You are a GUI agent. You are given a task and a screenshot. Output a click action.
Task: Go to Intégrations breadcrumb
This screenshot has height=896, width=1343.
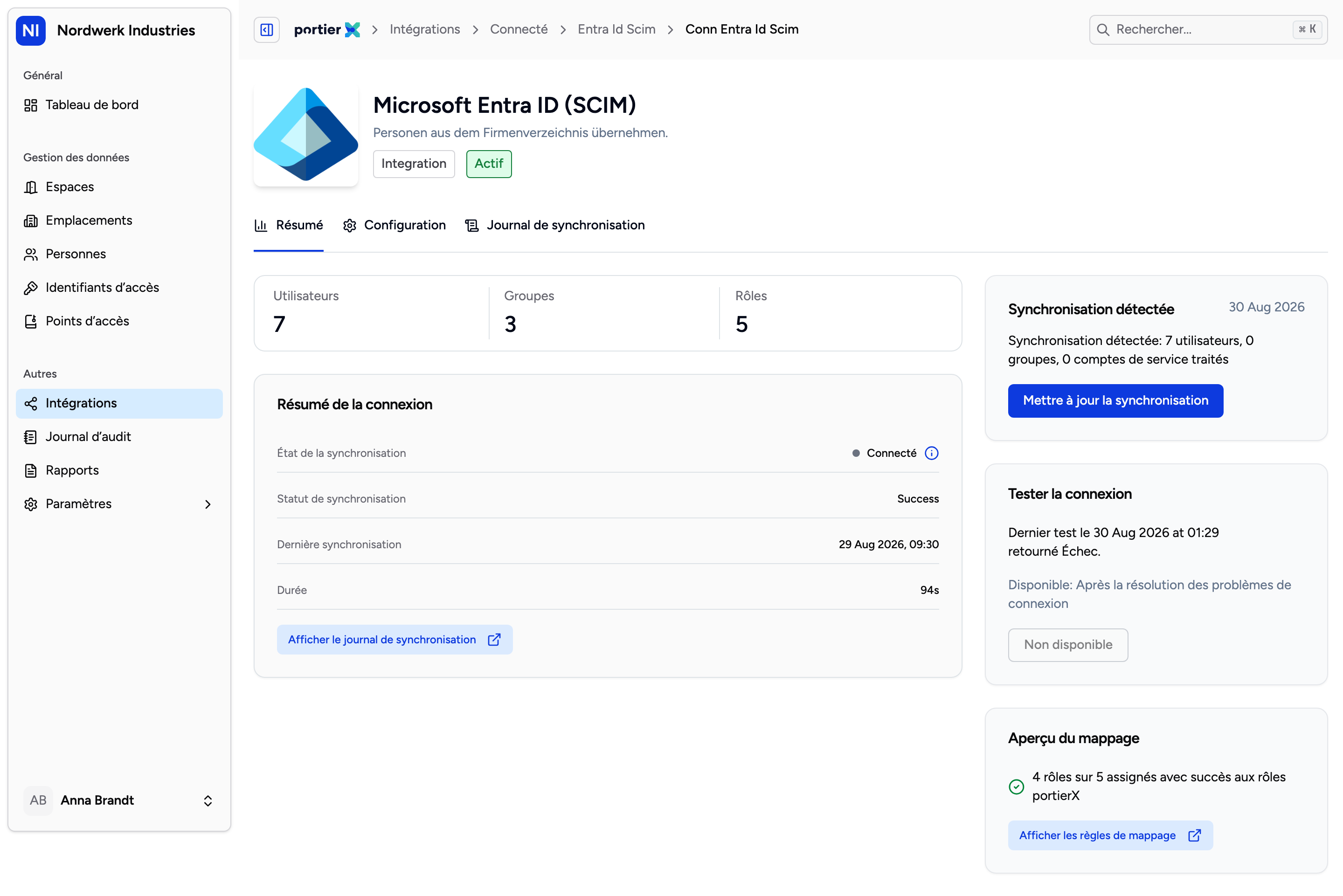coord(425,30)
